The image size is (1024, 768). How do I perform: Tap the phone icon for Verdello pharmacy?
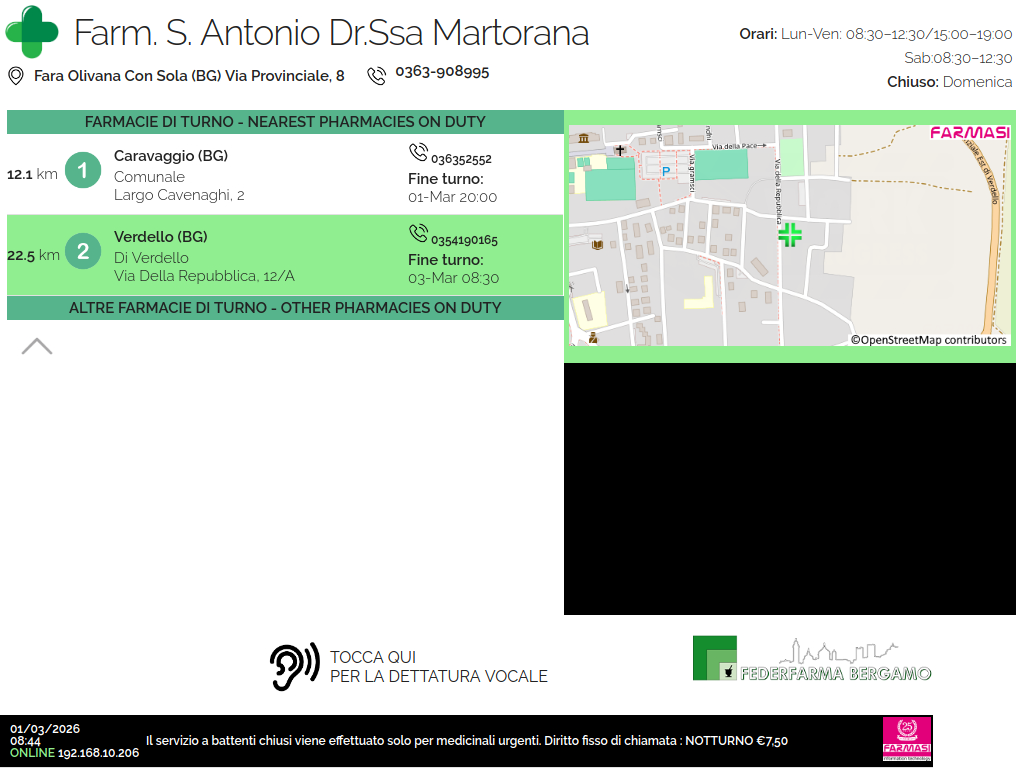[x=418, y=234]
